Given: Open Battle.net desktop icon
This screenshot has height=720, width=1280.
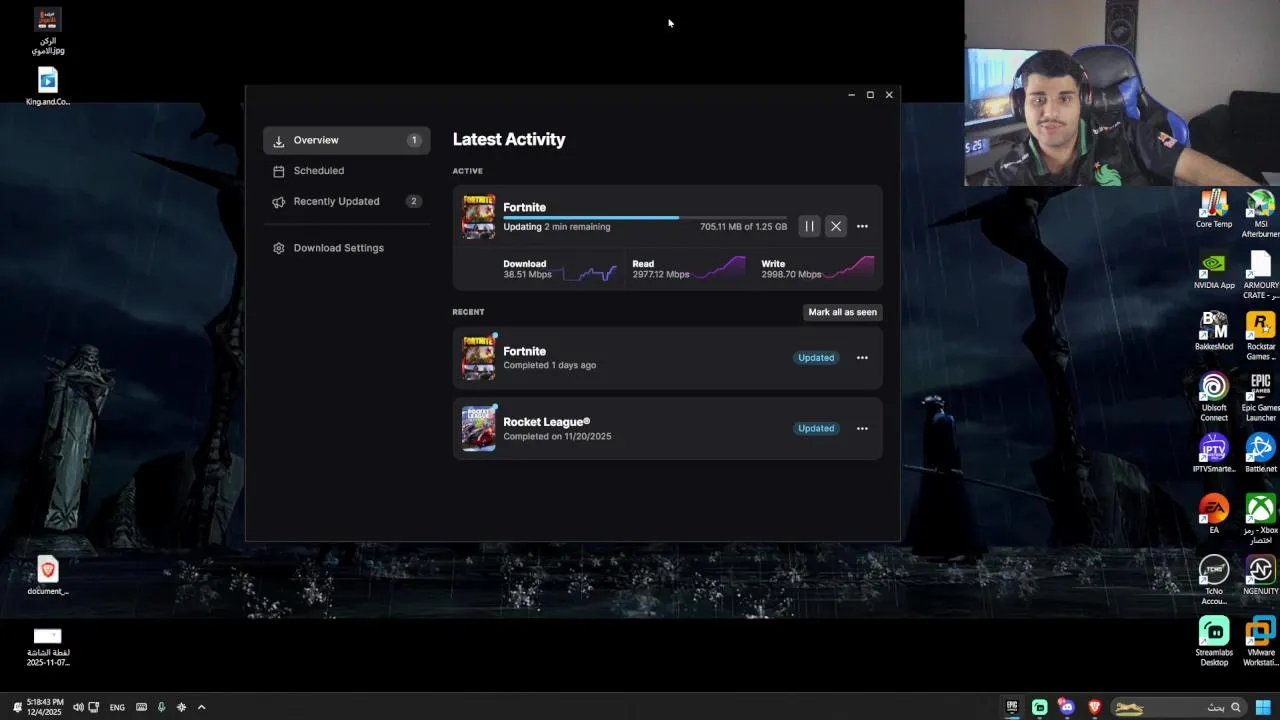Looking at the screenshot, I should pos(1260,453).
